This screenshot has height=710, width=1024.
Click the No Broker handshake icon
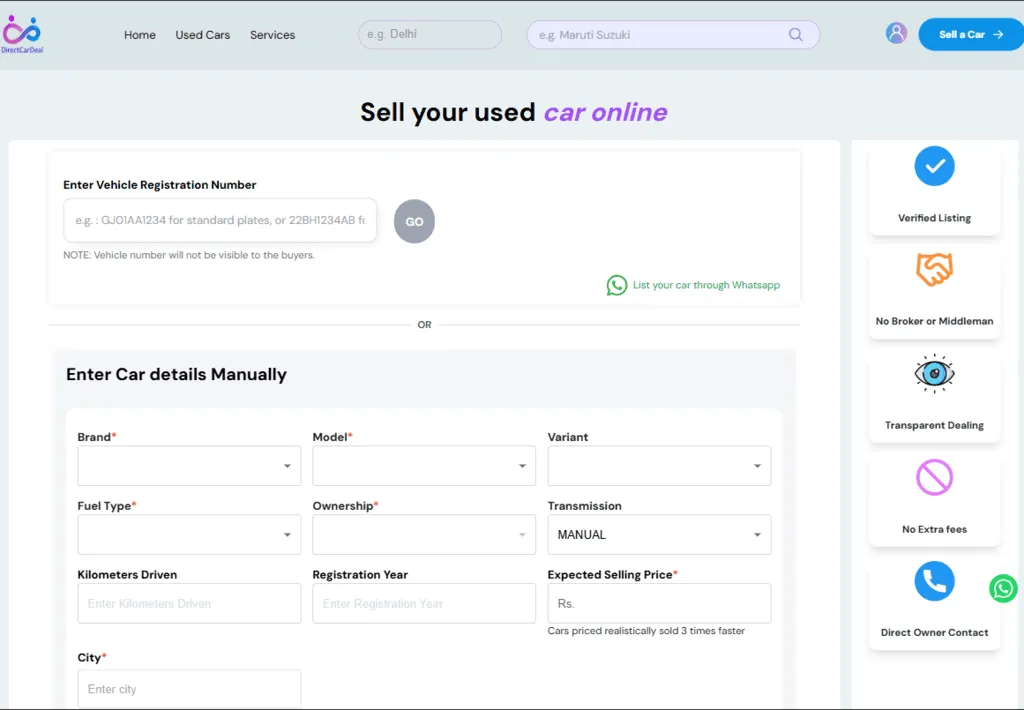click(x=934, y=269)
